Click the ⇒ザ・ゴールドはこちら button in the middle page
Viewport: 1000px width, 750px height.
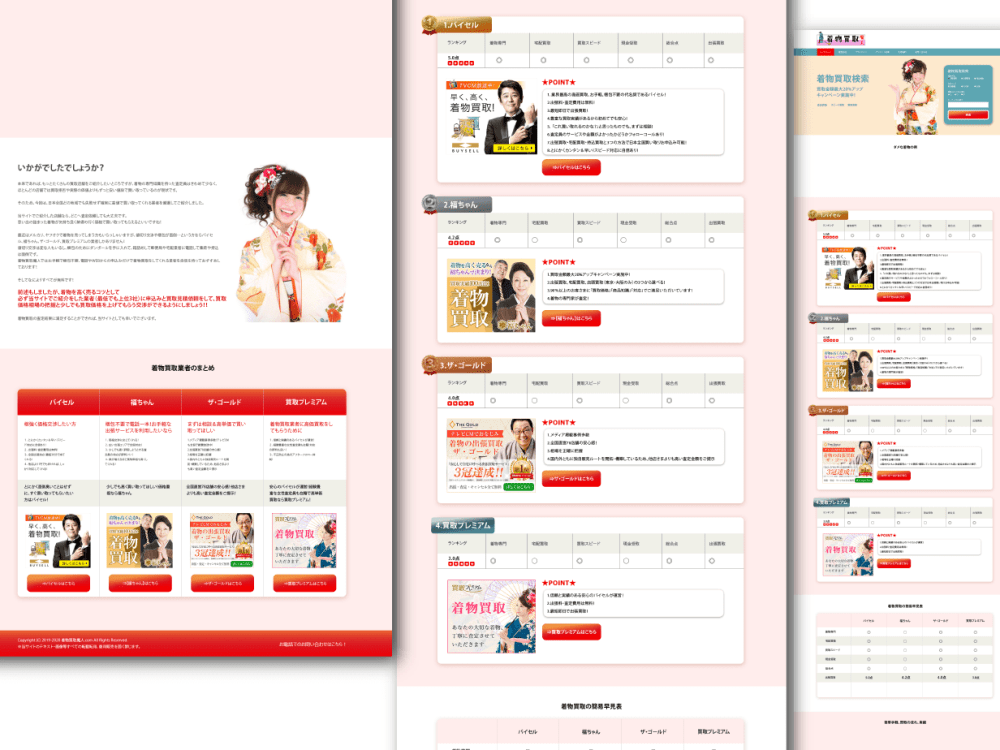(571, 478)
